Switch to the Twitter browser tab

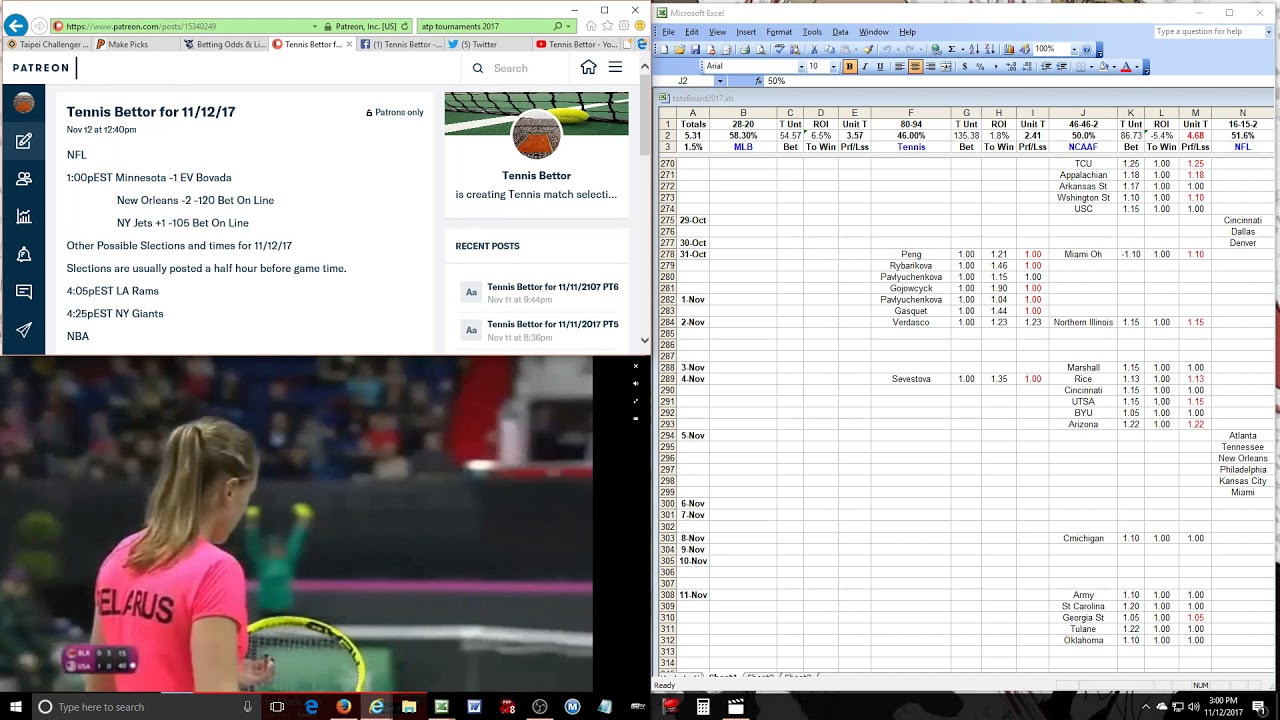tap(478, 44)
